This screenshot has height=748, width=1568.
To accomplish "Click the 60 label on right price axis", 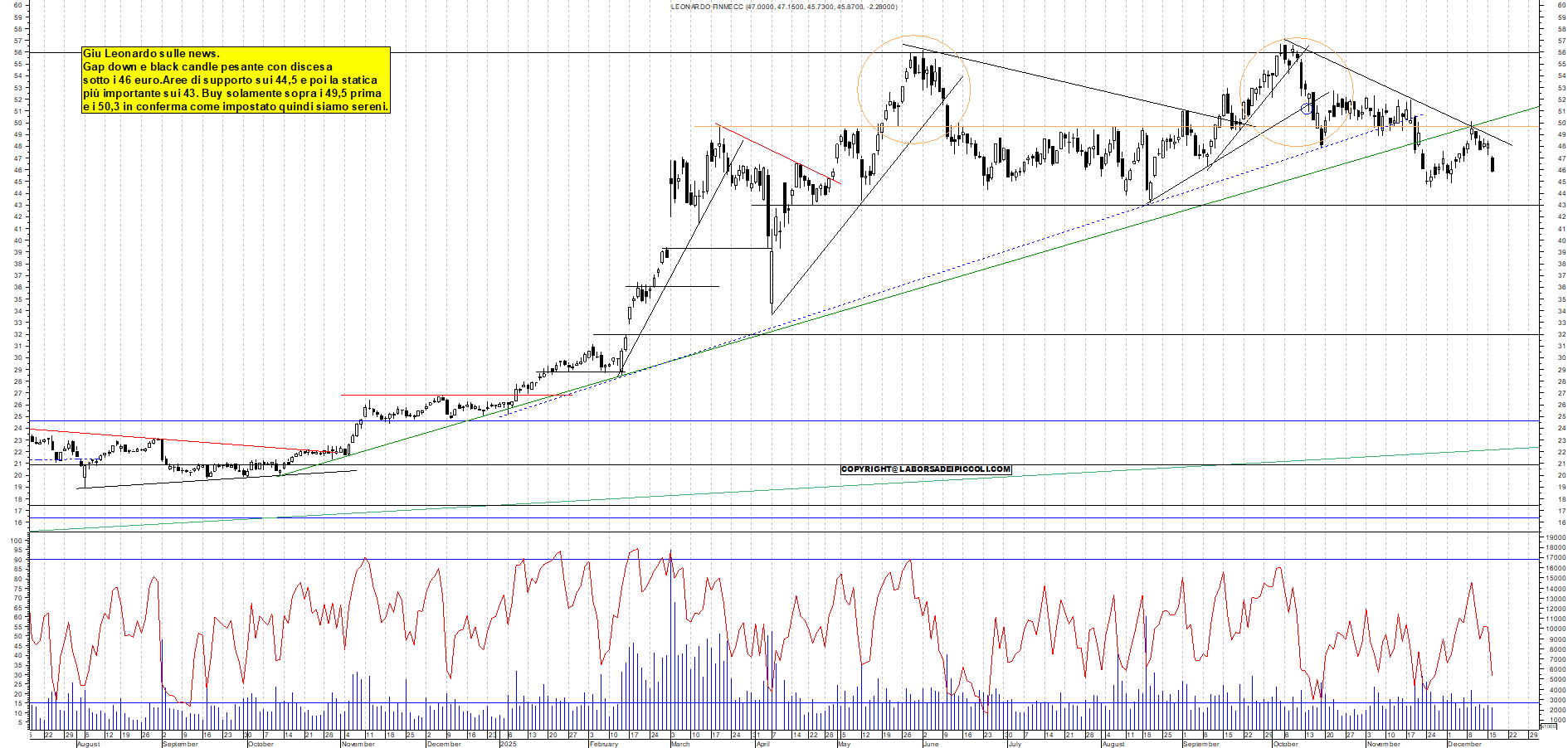I will click(1561, 5).
